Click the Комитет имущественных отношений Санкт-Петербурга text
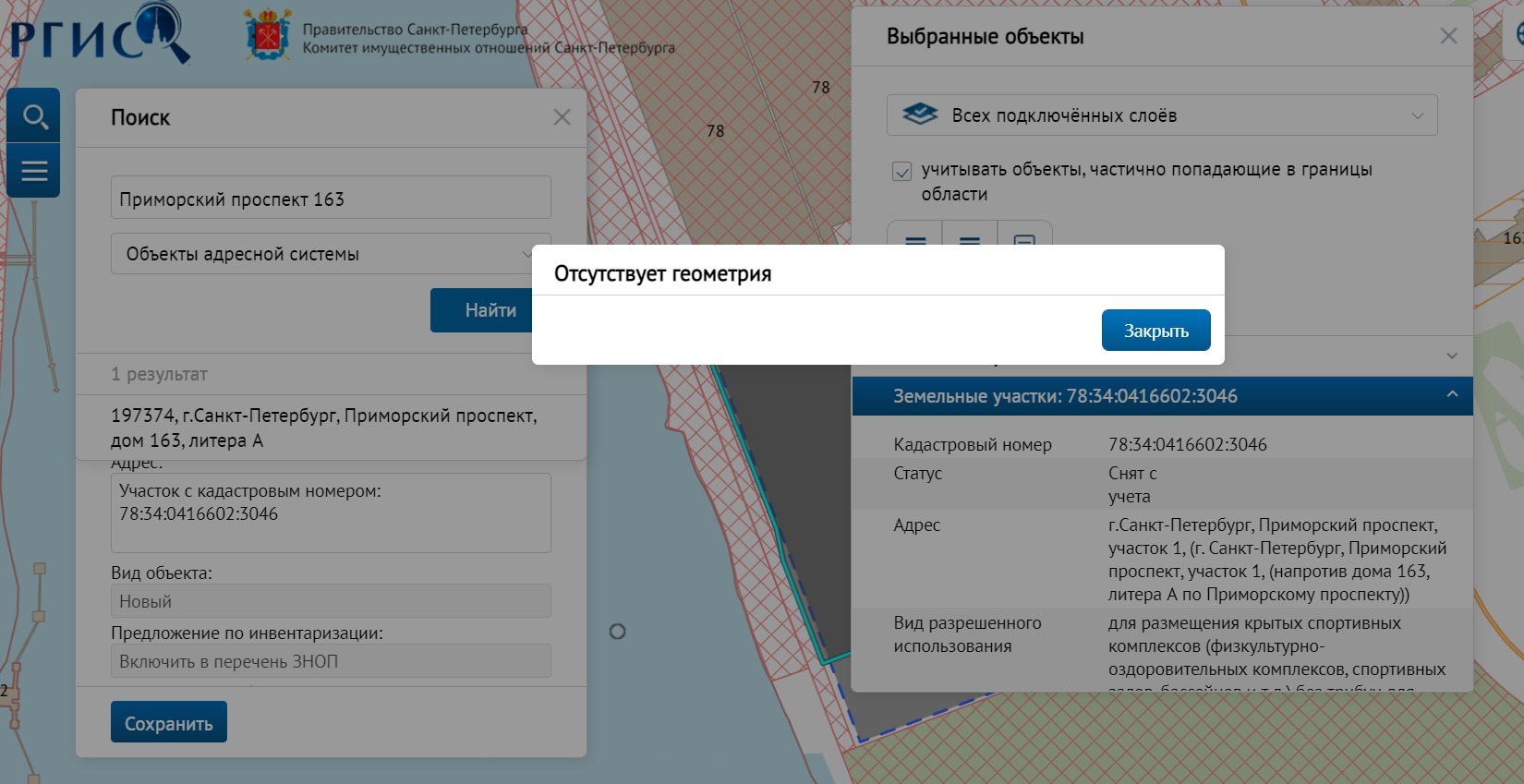The width and height of the screenshot is (1524, 784). pyautogui.click(x=489, y=47)
